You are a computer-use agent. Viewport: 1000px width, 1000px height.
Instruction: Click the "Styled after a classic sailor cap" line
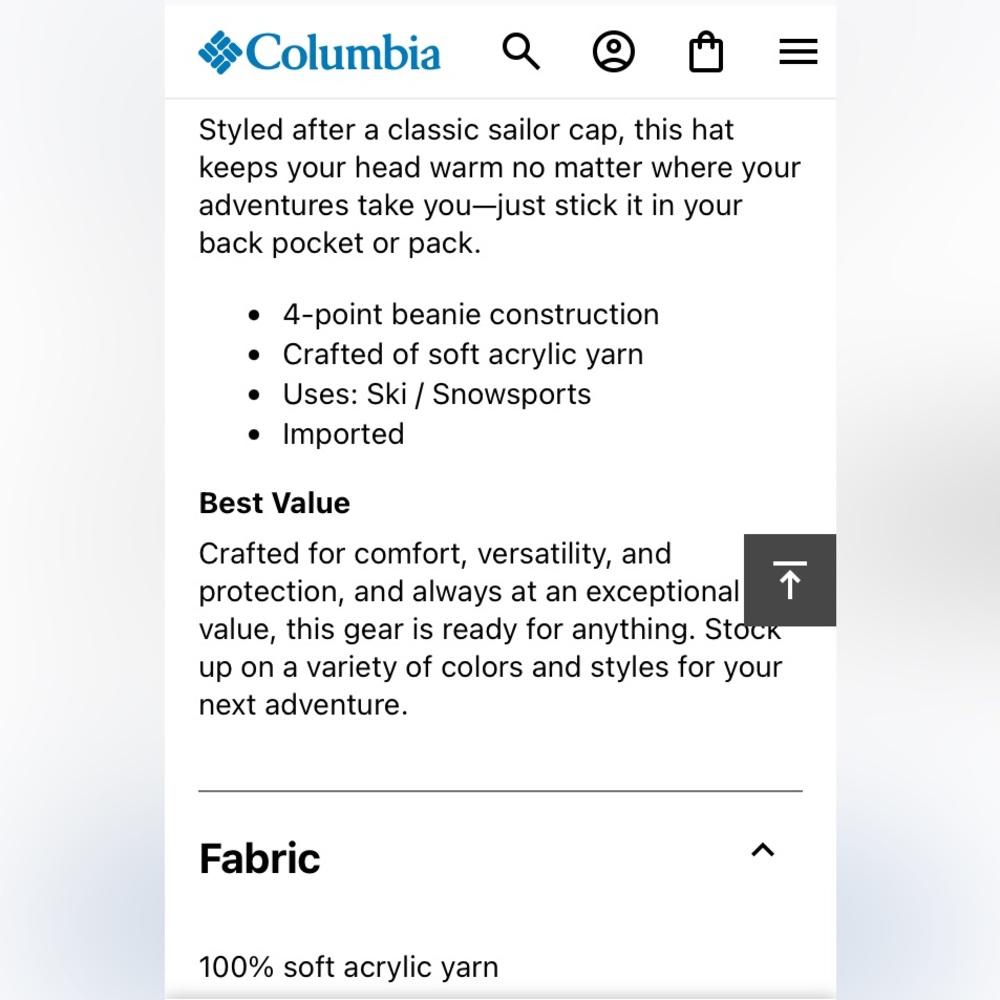pos(466,130)
